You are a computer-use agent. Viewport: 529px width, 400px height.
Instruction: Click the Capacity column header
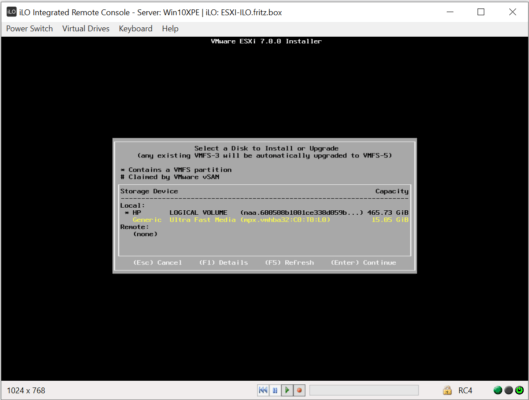click(x=392, y=191)
